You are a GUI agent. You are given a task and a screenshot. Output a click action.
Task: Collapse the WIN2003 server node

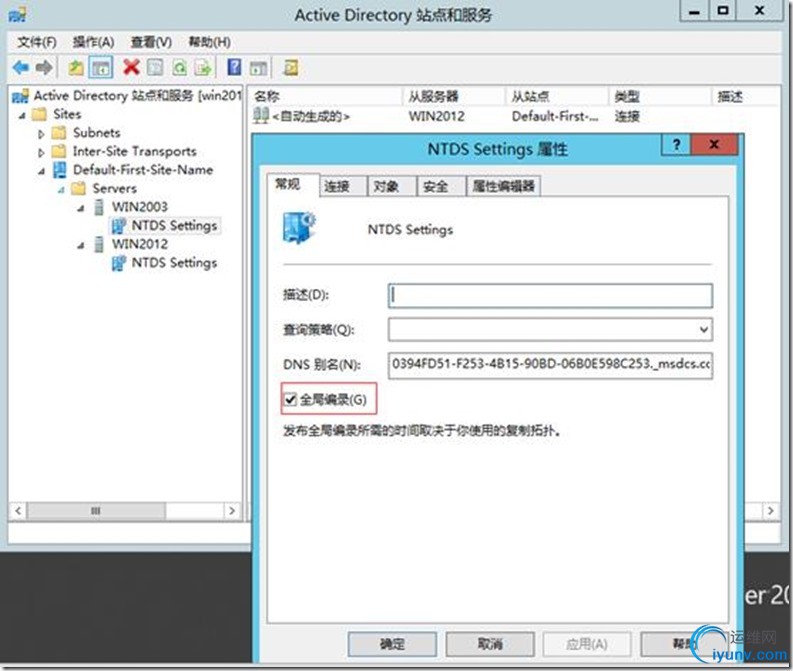click(81, 208)
